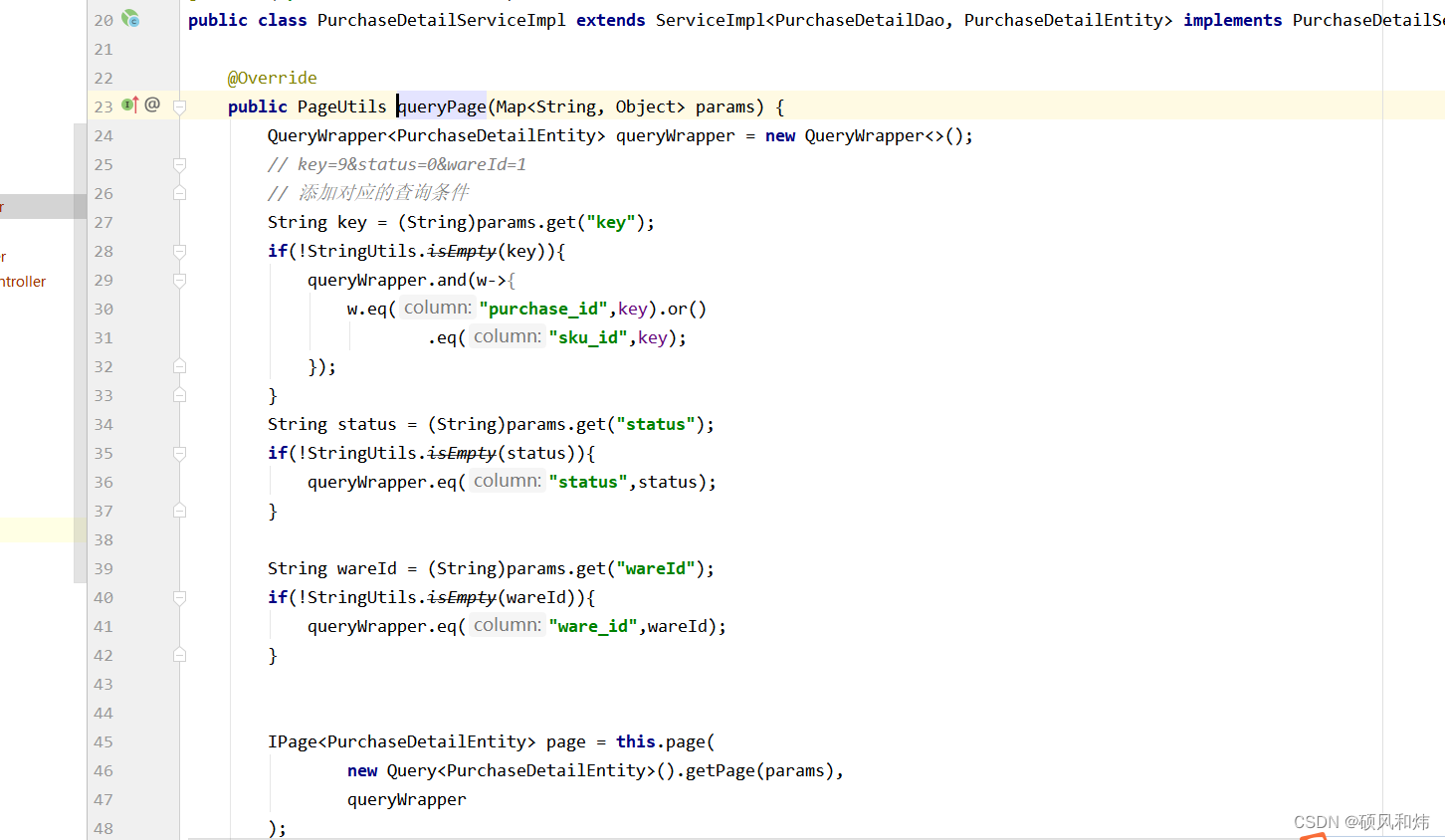Click the "wareId" string literal on line 39
Screen dimensions: 1445x840
point(656,568)
